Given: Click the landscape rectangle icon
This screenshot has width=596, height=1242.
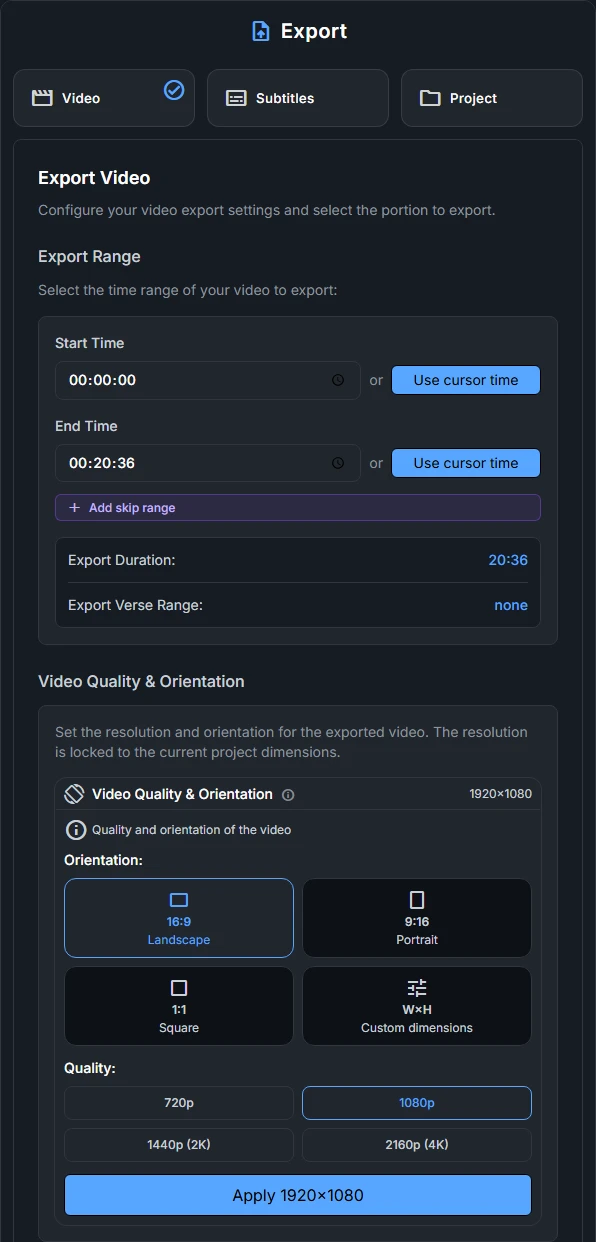Looking at the screenshot, I should [x=179, y=900].
